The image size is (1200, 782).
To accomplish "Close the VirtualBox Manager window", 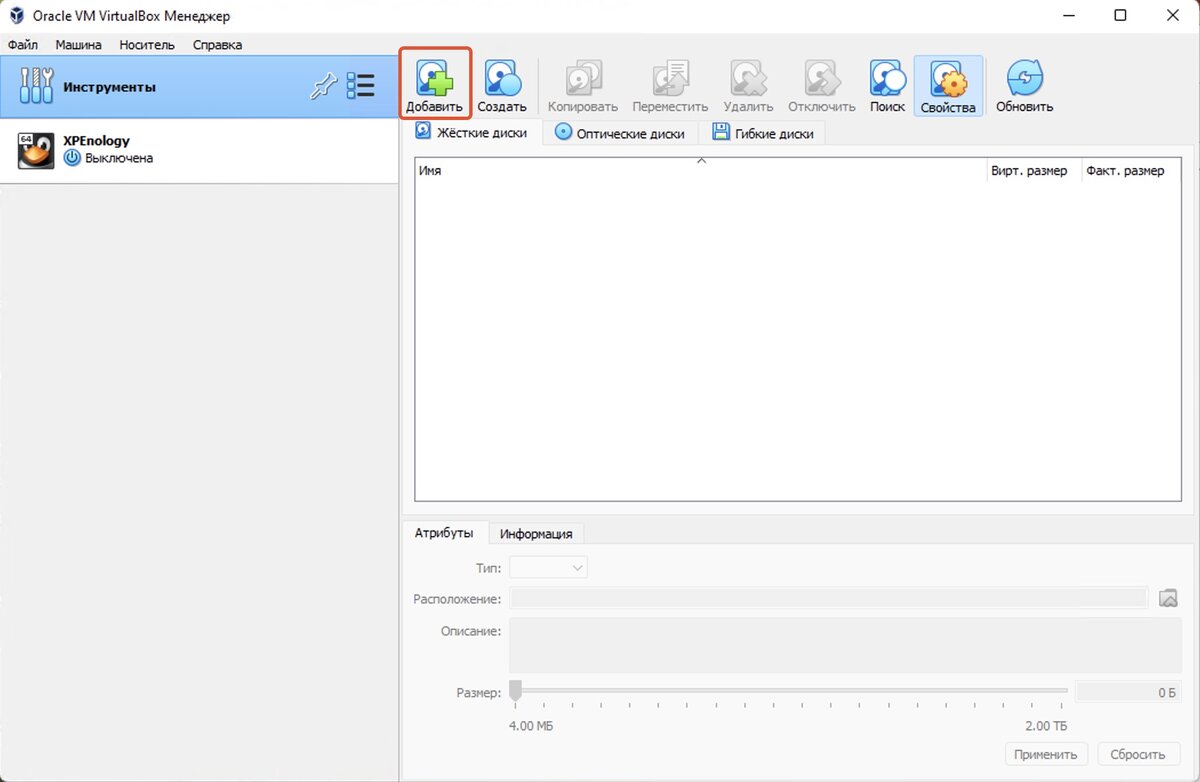I will click(x=1174, y=15).
